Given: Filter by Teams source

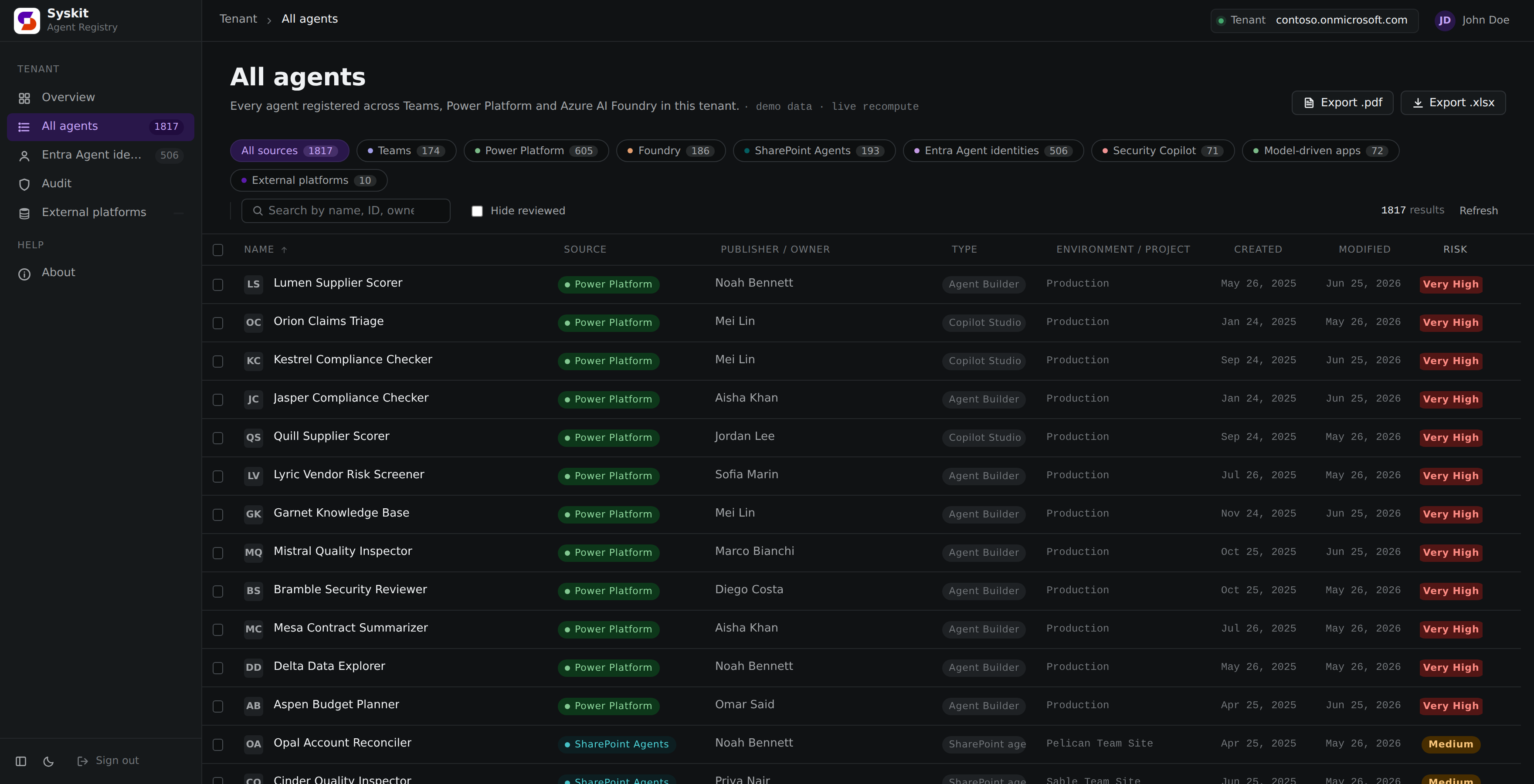Looking at the screenshot, I should (x=406, y=151).
